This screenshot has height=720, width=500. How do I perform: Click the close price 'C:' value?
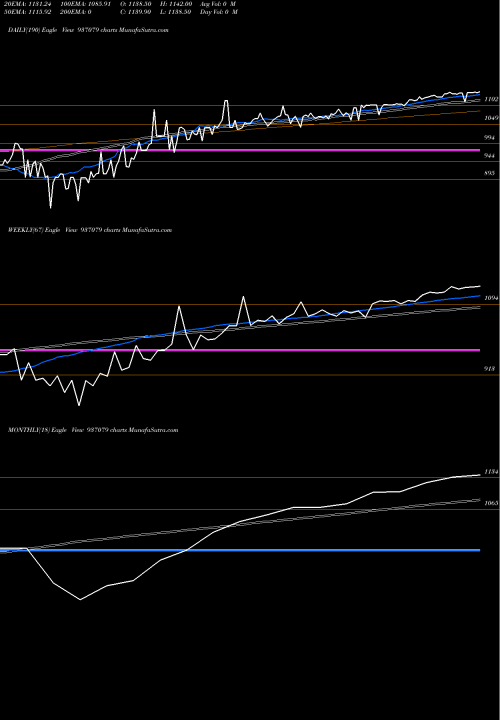133,12
